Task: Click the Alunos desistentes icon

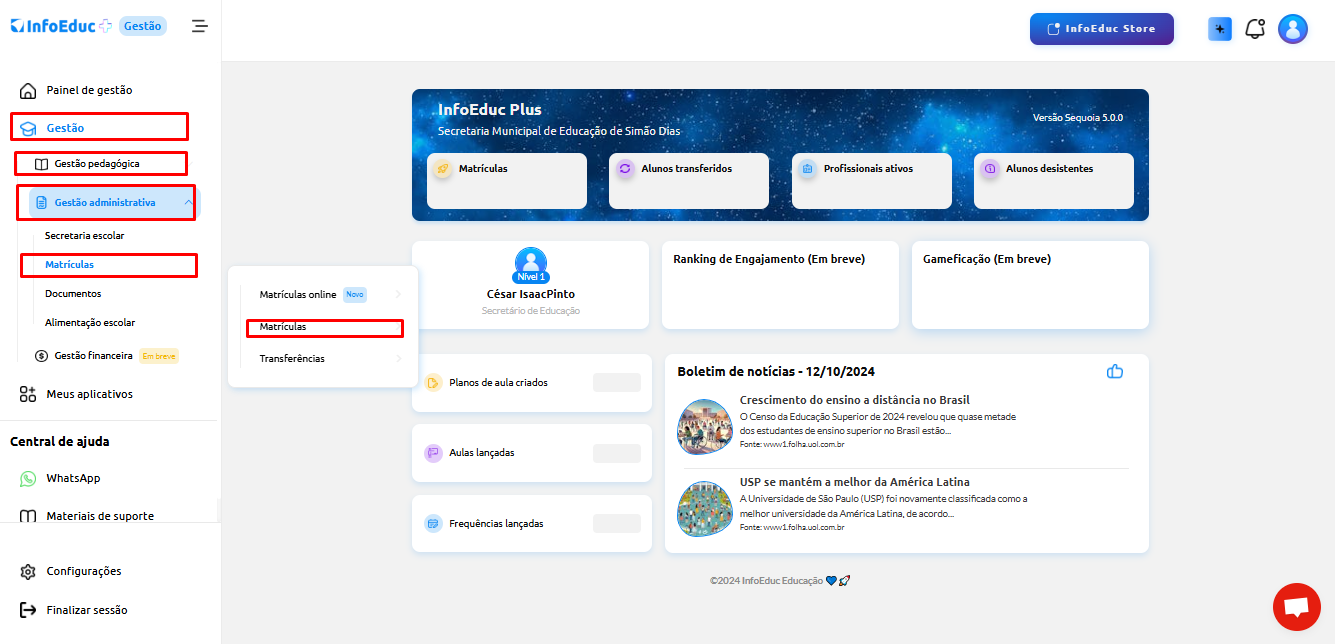Action: 990,169
